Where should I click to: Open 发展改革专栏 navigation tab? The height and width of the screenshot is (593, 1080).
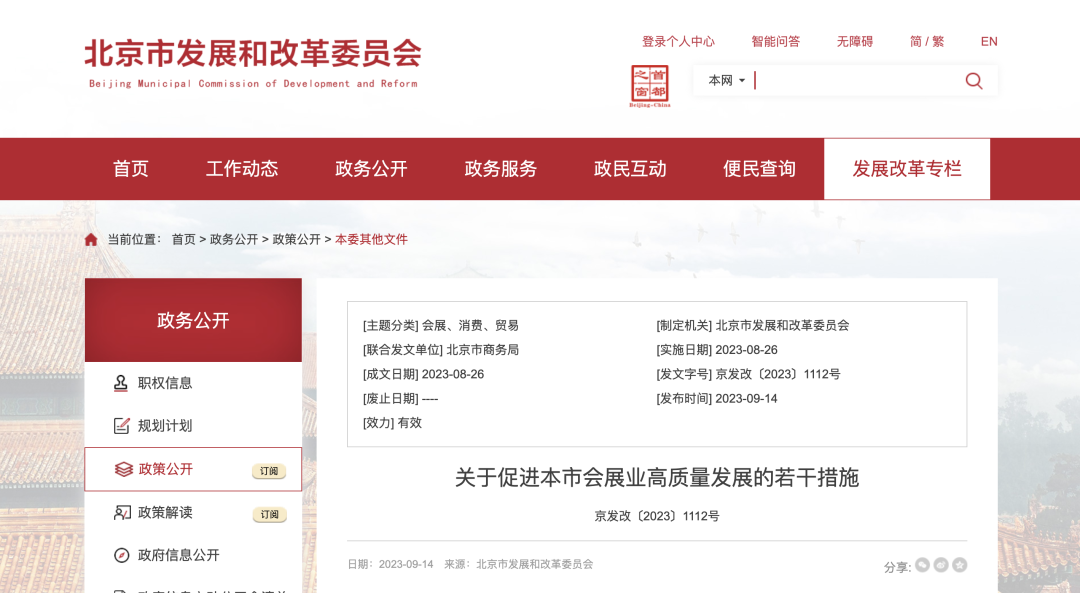click(907, 169)
